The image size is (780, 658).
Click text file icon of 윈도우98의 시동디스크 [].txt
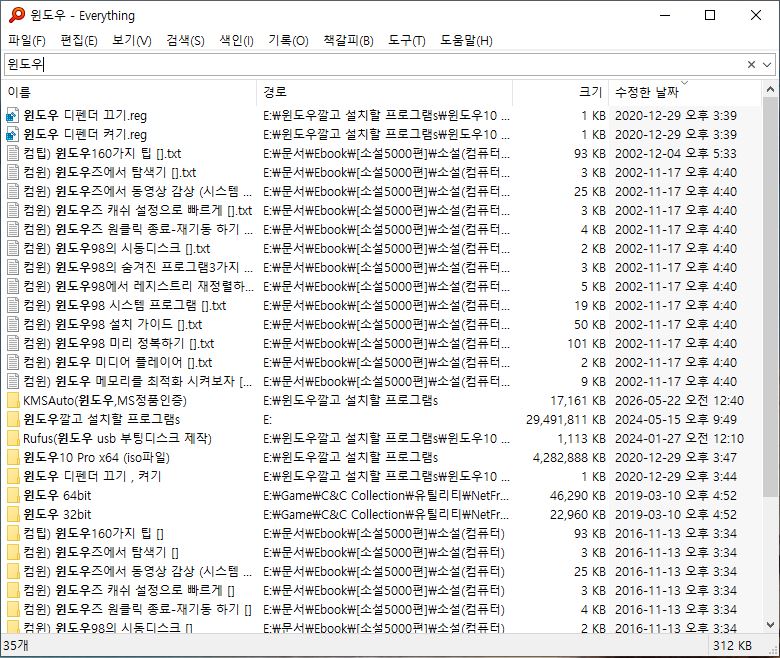pyautogui.click(x=13, y=248)
